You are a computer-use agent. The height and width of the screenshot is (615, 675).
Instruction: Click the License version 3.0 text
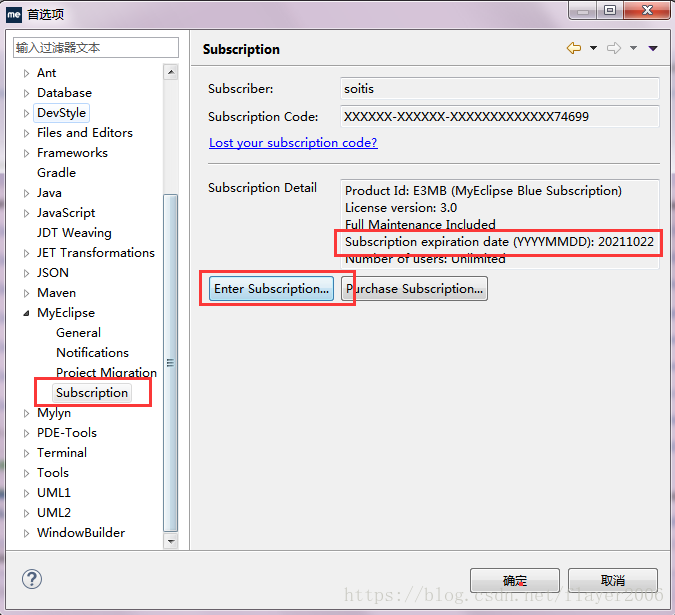(401, 208)
